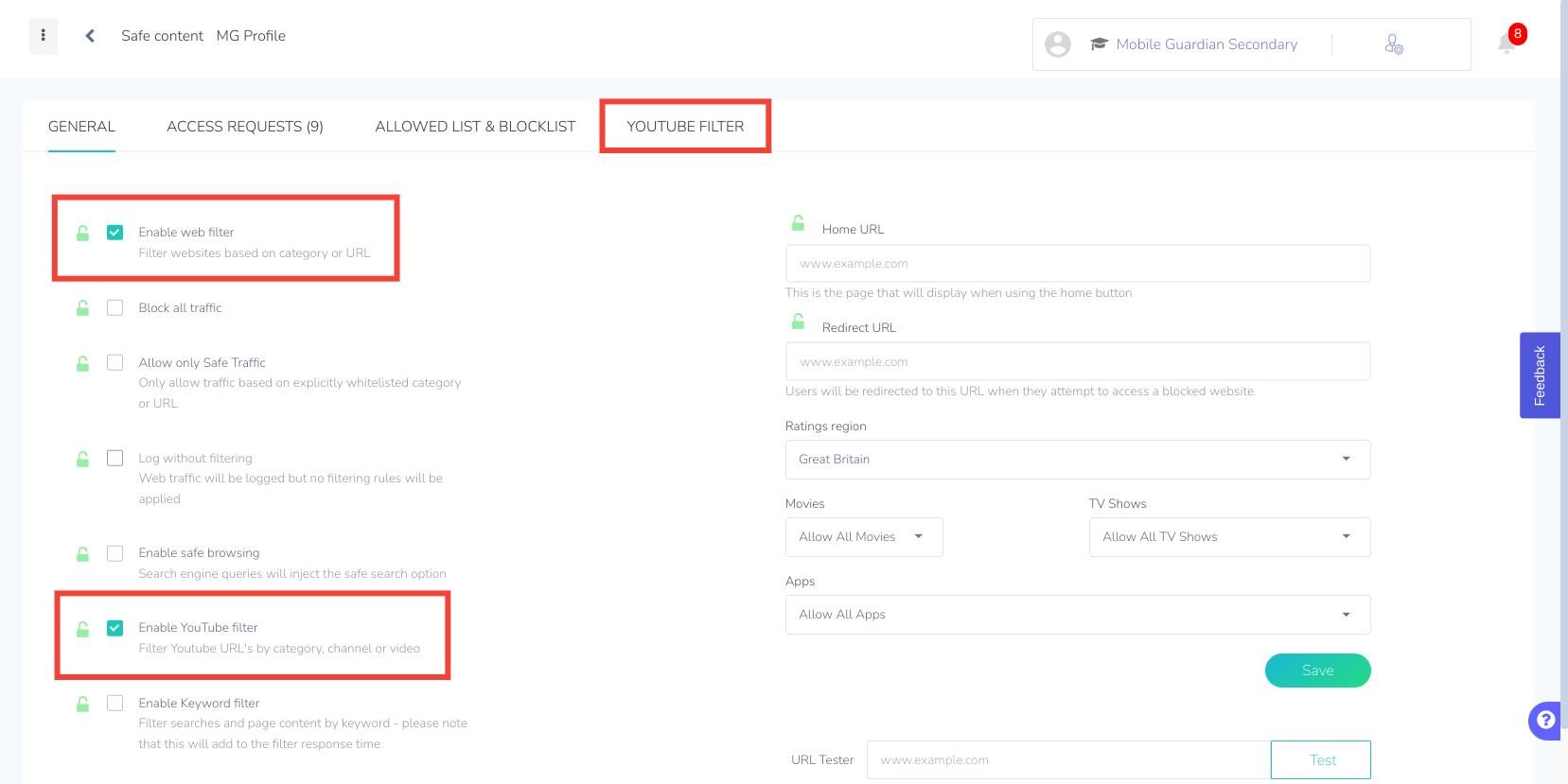The image size is (1568, 784).
Task: Check the Allow only Safe Traffic checkbox
Action: coord(115,363)
